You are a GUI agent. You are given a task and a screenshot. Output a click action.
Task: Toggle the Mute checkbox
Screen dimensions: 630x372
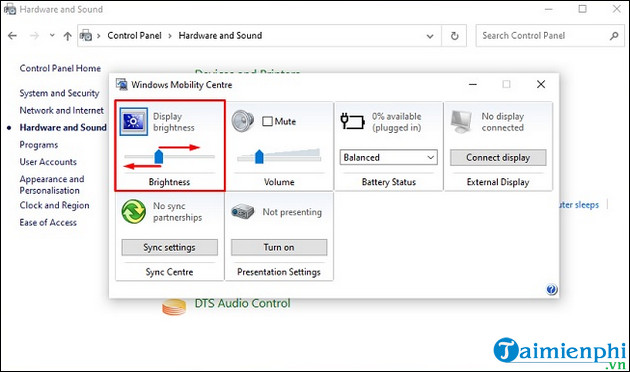pyautogui.click(x=267, y=121)
